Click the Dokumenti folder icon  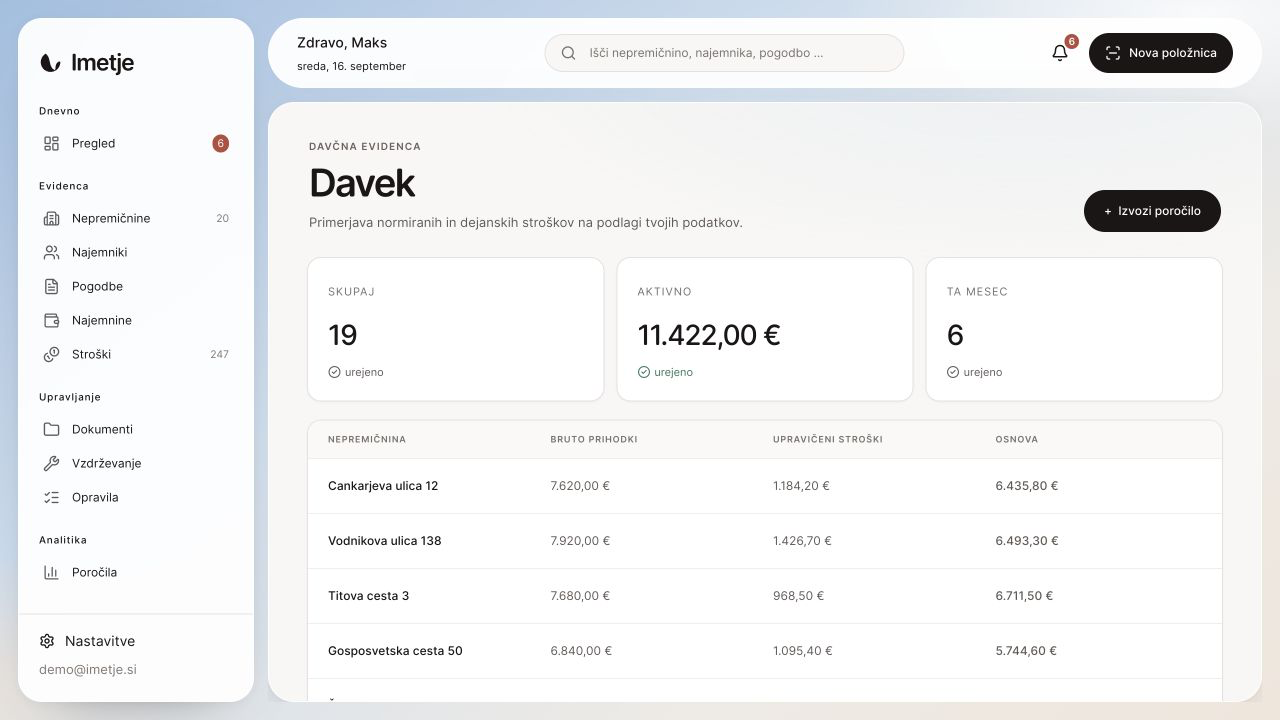click(x=51, y=429)
